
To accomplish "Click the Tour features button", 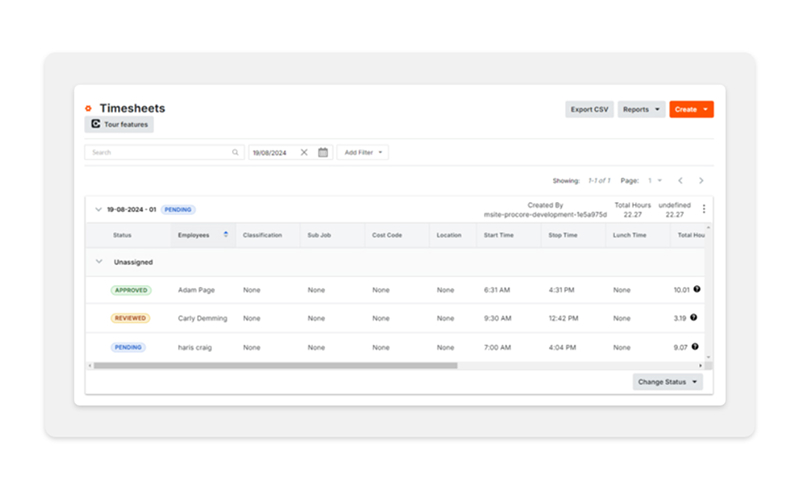I will coord(119,125).
